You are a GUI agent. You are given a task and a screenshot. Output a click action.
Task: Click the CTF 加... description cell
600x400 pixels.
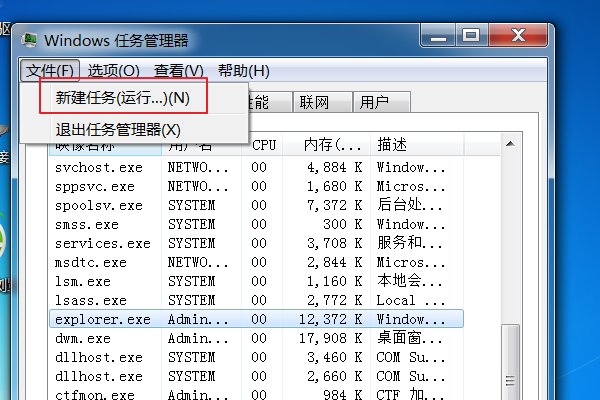pyautogui.click(x=411, y=394)
